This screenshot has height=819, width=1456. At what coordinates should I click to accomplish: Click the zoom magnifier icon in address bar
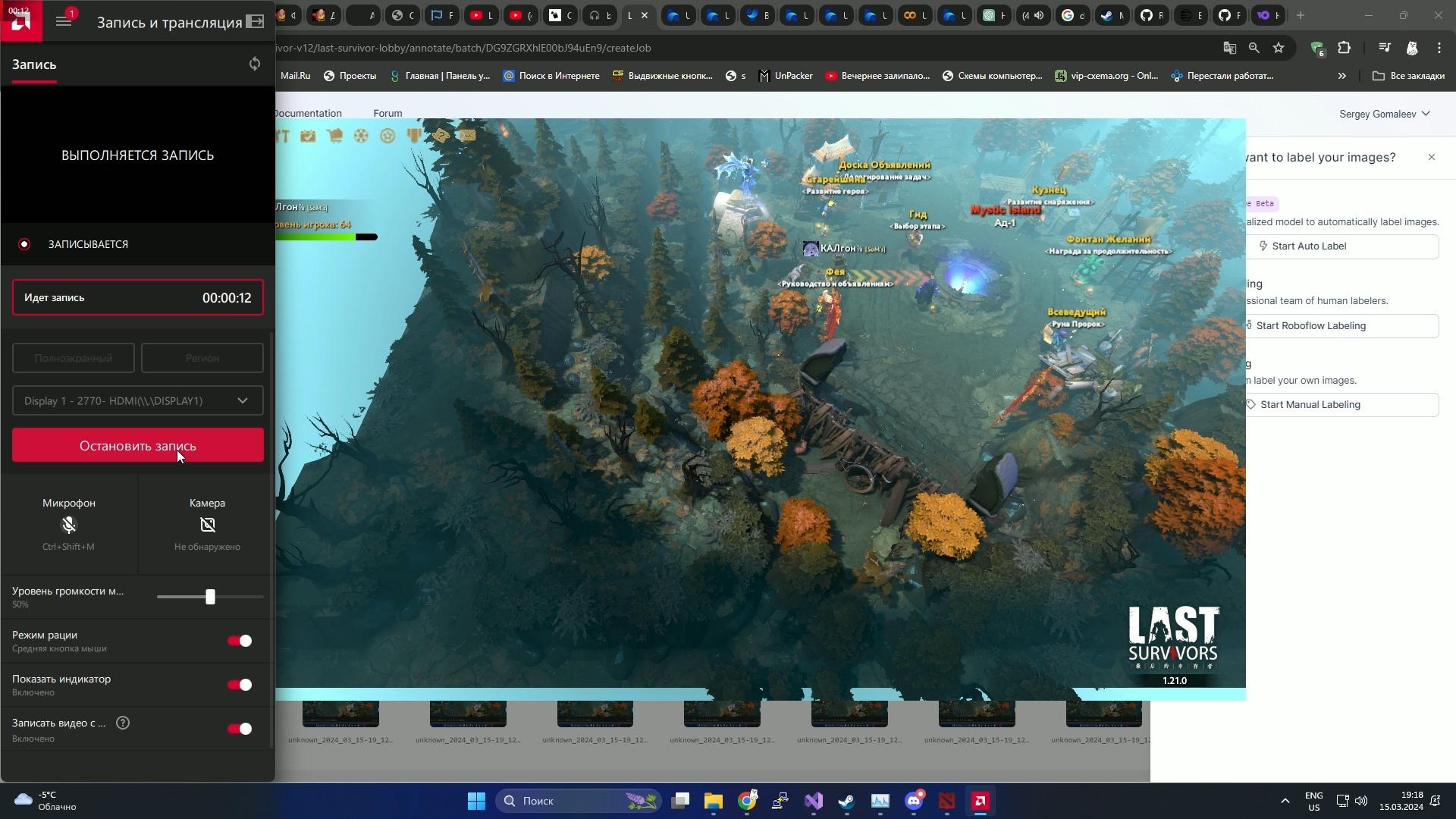pos(1254,48)
